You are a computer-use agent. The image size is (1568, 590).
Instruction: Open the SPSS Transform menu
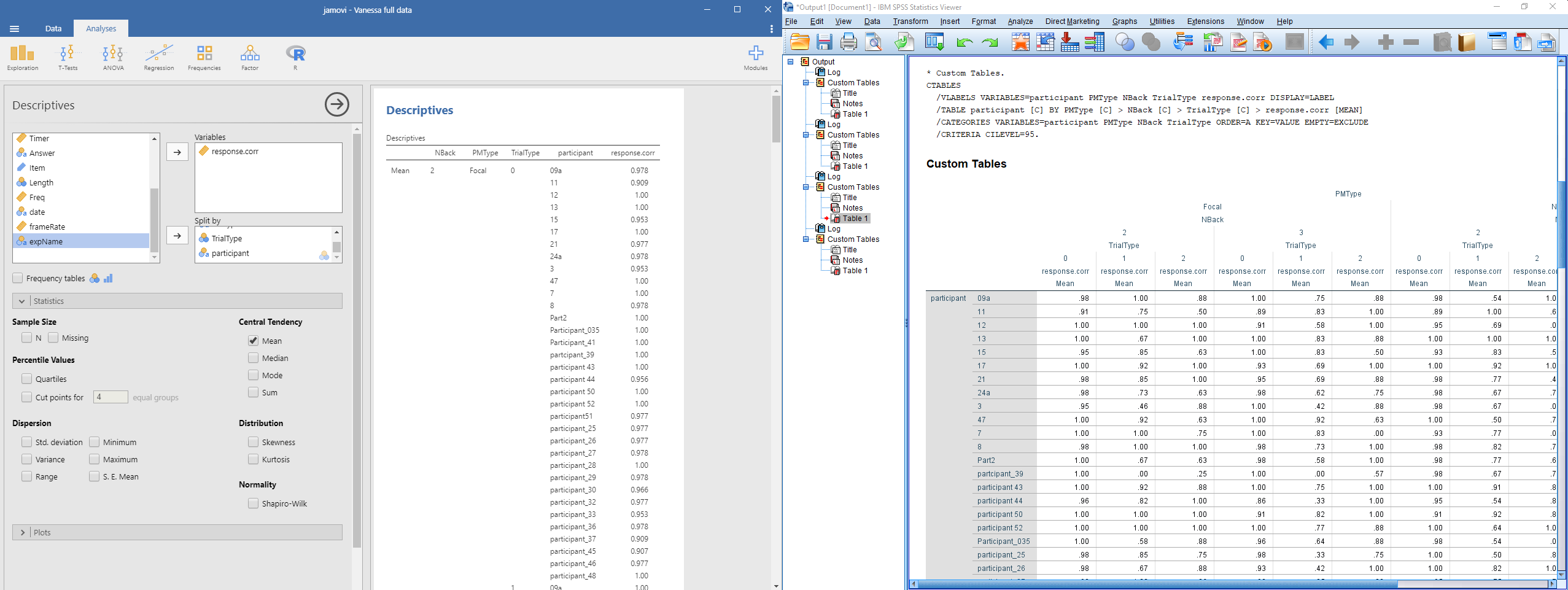(x=910, y=21)
